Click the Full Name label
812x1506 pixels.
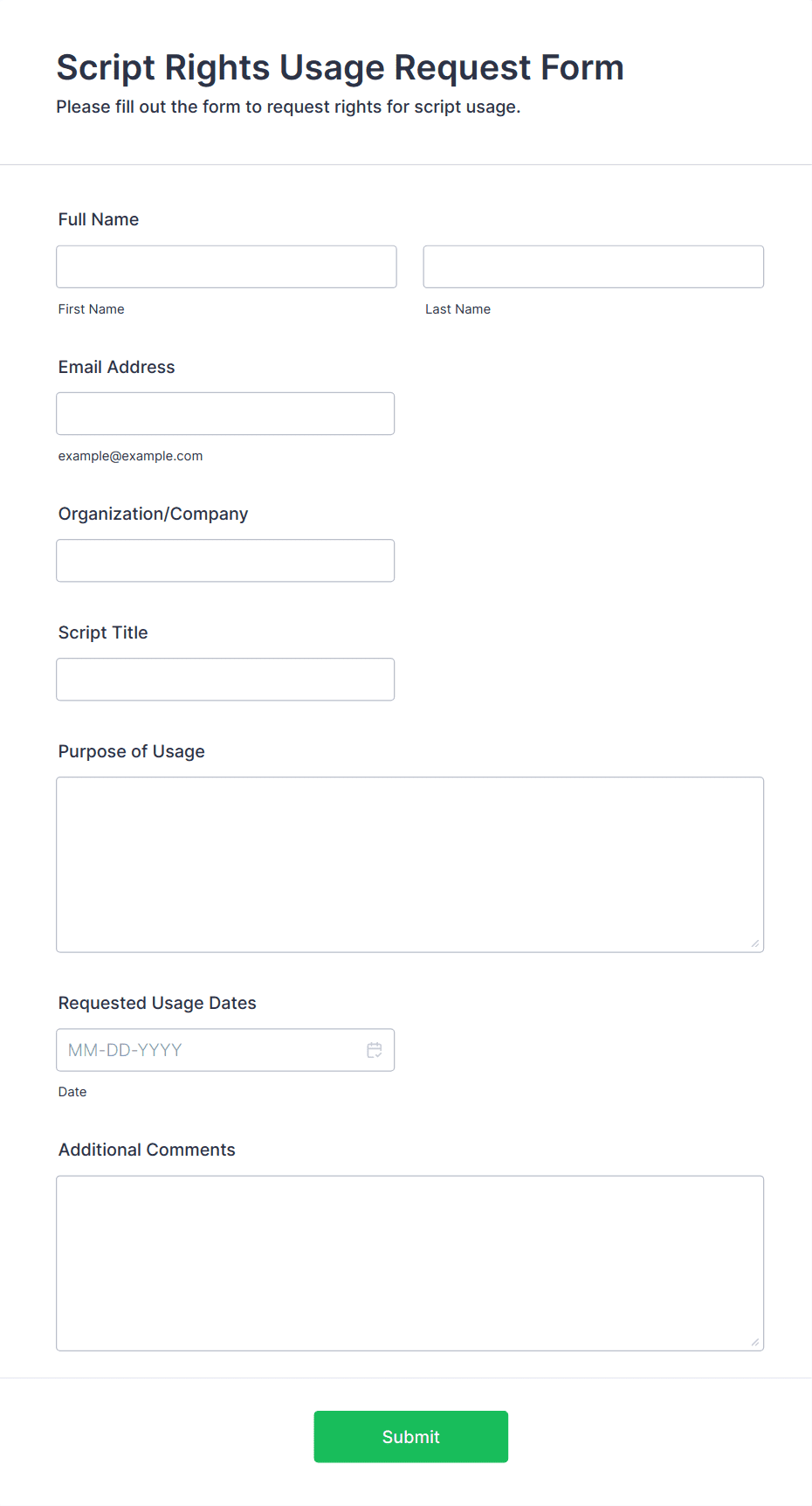tap(99, 219)
